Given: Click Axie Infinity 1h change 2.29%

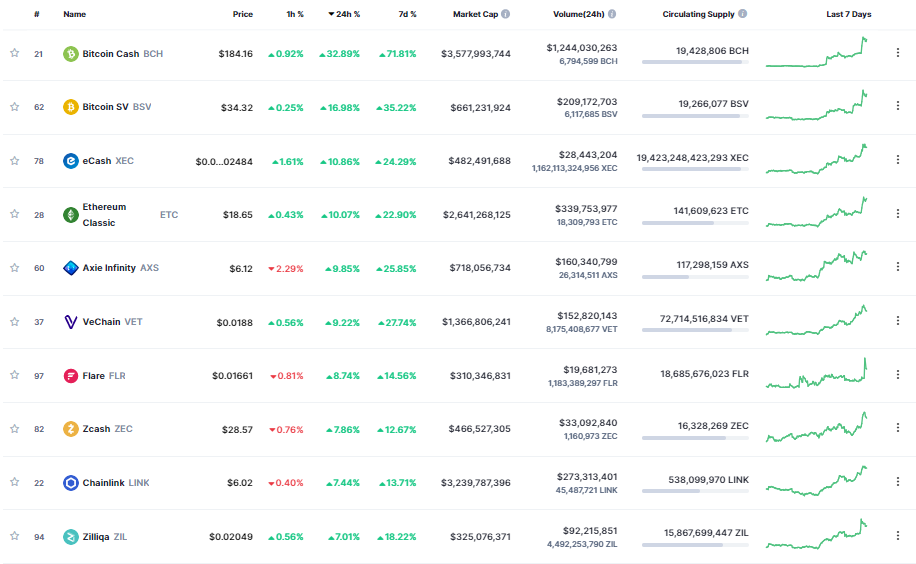Looking at the screenshot, I should (286, 269).
